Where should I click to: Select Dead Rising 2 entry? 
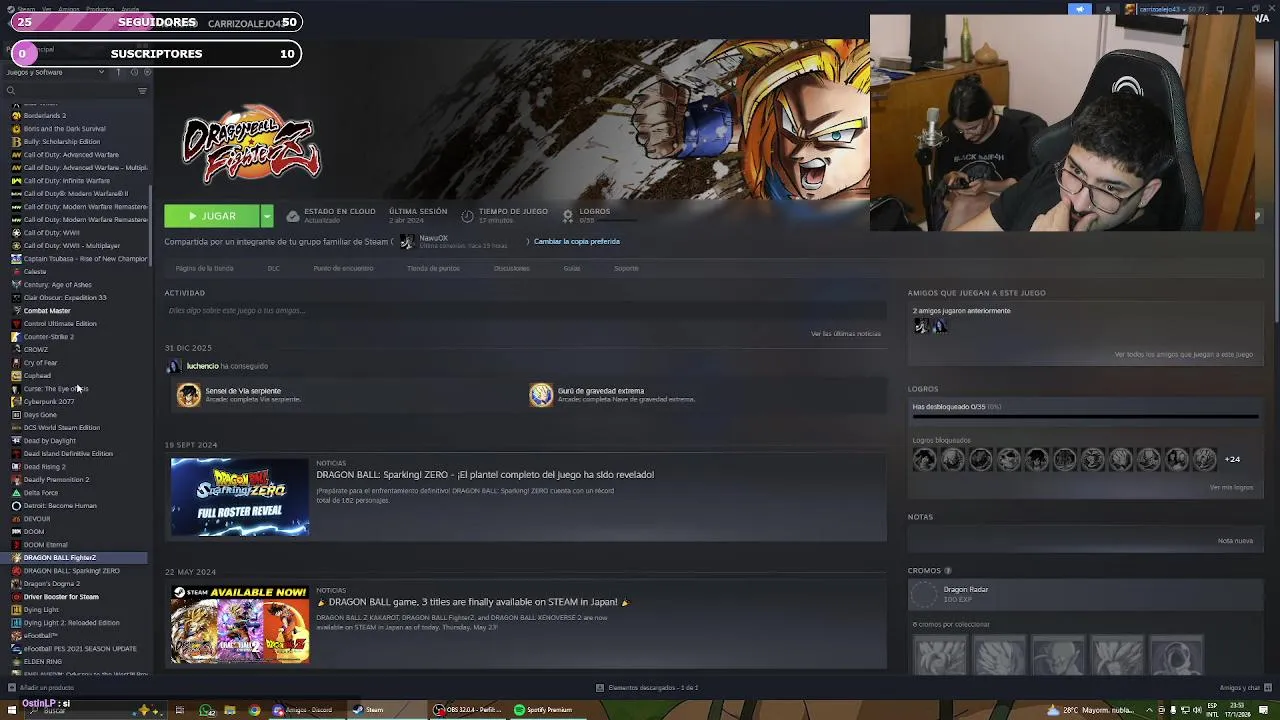coord(44,467)
